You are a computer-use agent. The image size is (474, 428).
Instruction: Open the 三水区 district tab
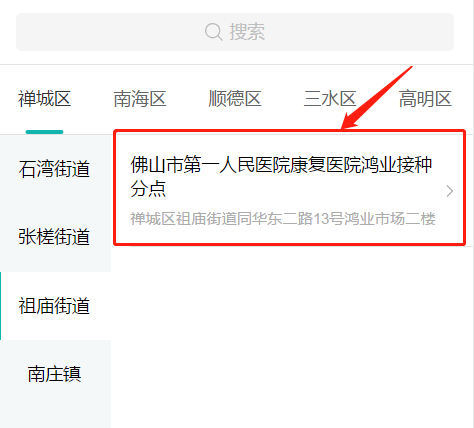click(330, 99)
